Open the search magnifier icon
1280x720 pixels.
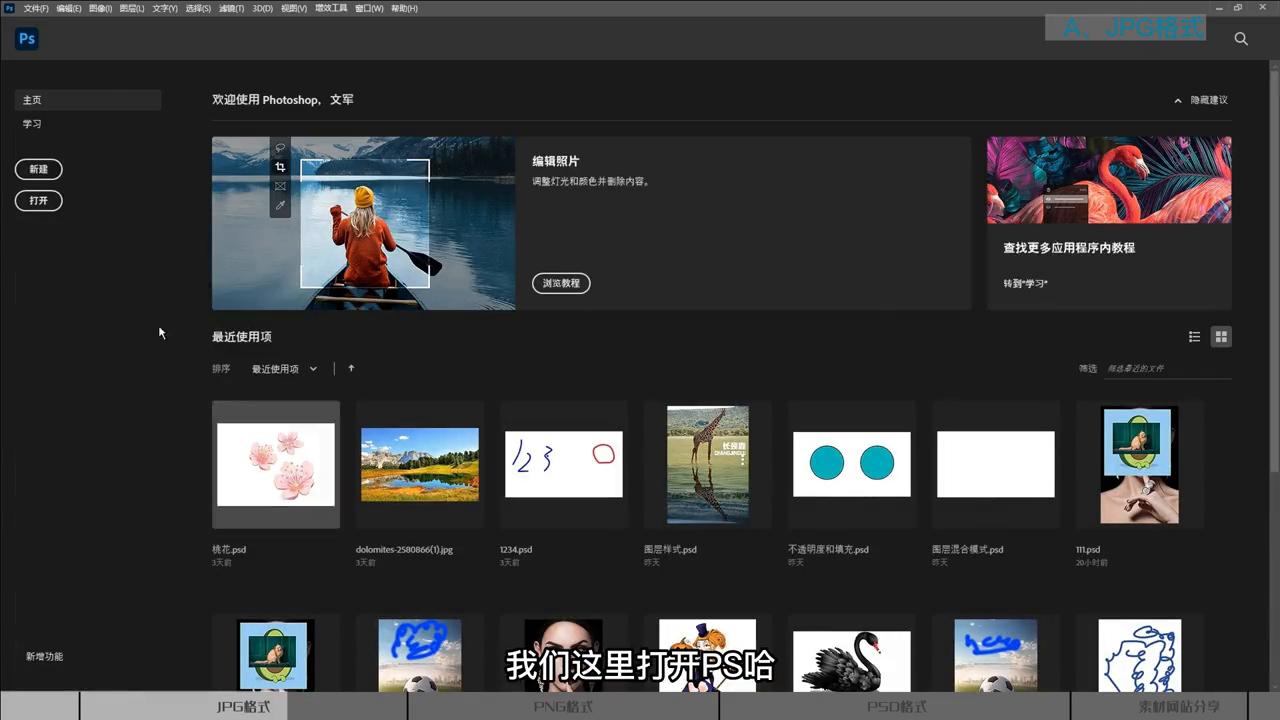pyautogui.click(x=1241, y=39)
